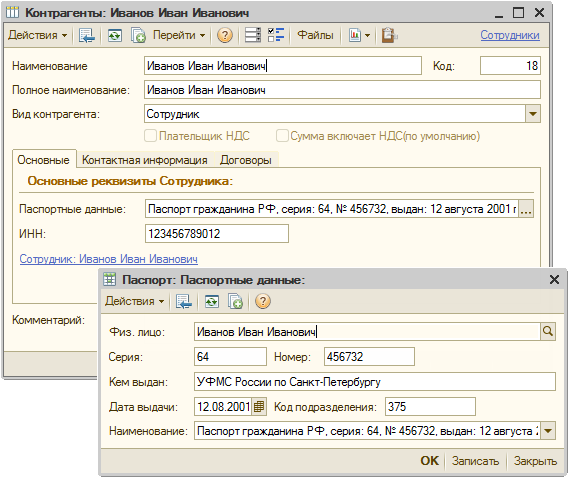568x477 pixels.
Task: Click the Записать button in Паспорт dialog
Action: 475,461
